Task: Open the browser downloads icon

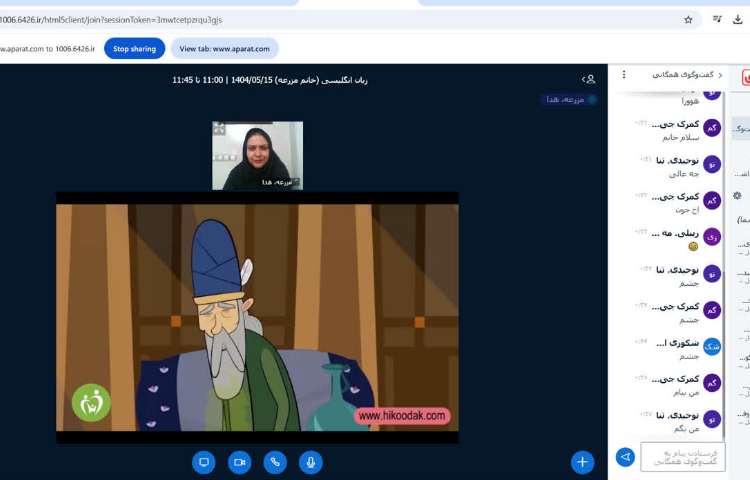Action: [738, 20]
